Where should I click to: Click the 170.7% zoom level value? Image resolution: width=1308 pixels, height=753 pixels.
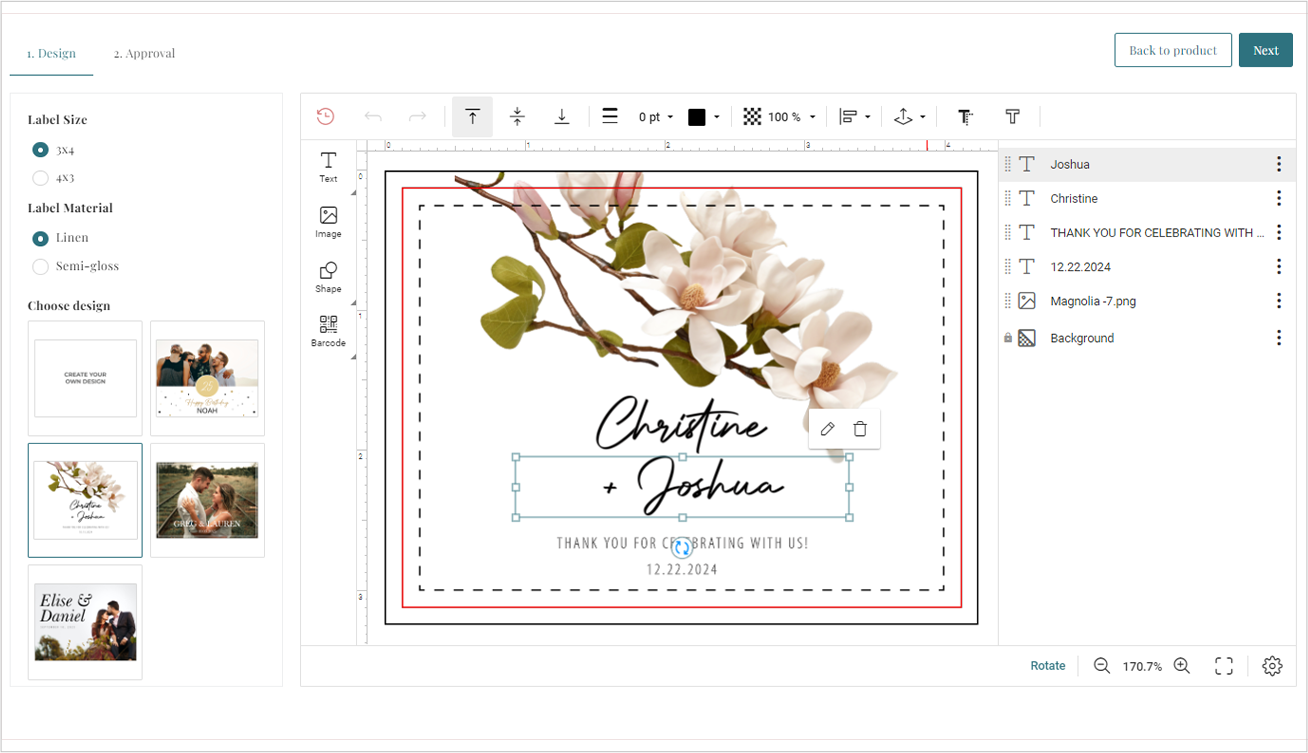pyautogui.click(x=1142, y=666)
